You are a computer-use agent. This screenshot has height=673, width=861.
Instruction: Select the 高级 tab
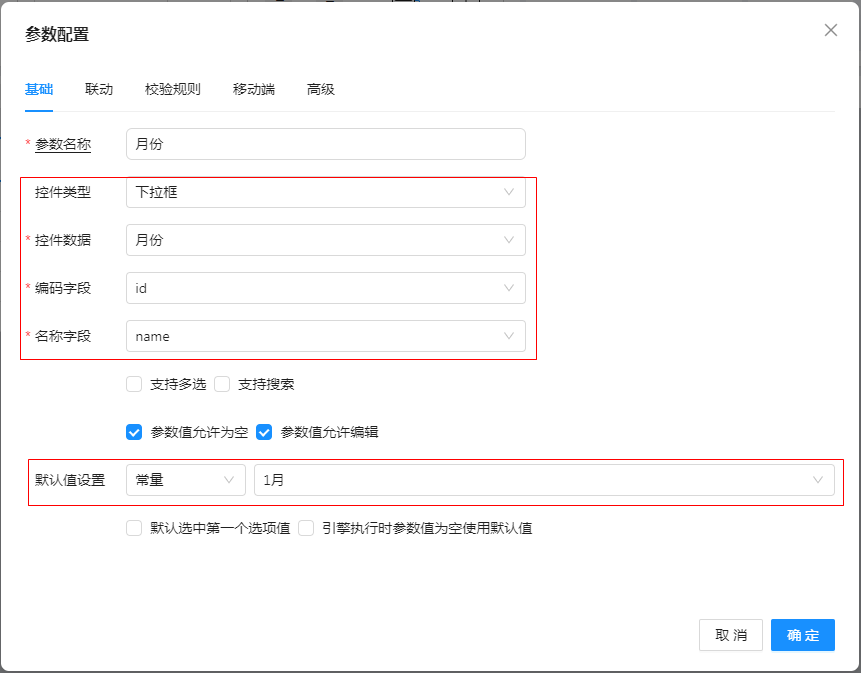pos(320,89)
